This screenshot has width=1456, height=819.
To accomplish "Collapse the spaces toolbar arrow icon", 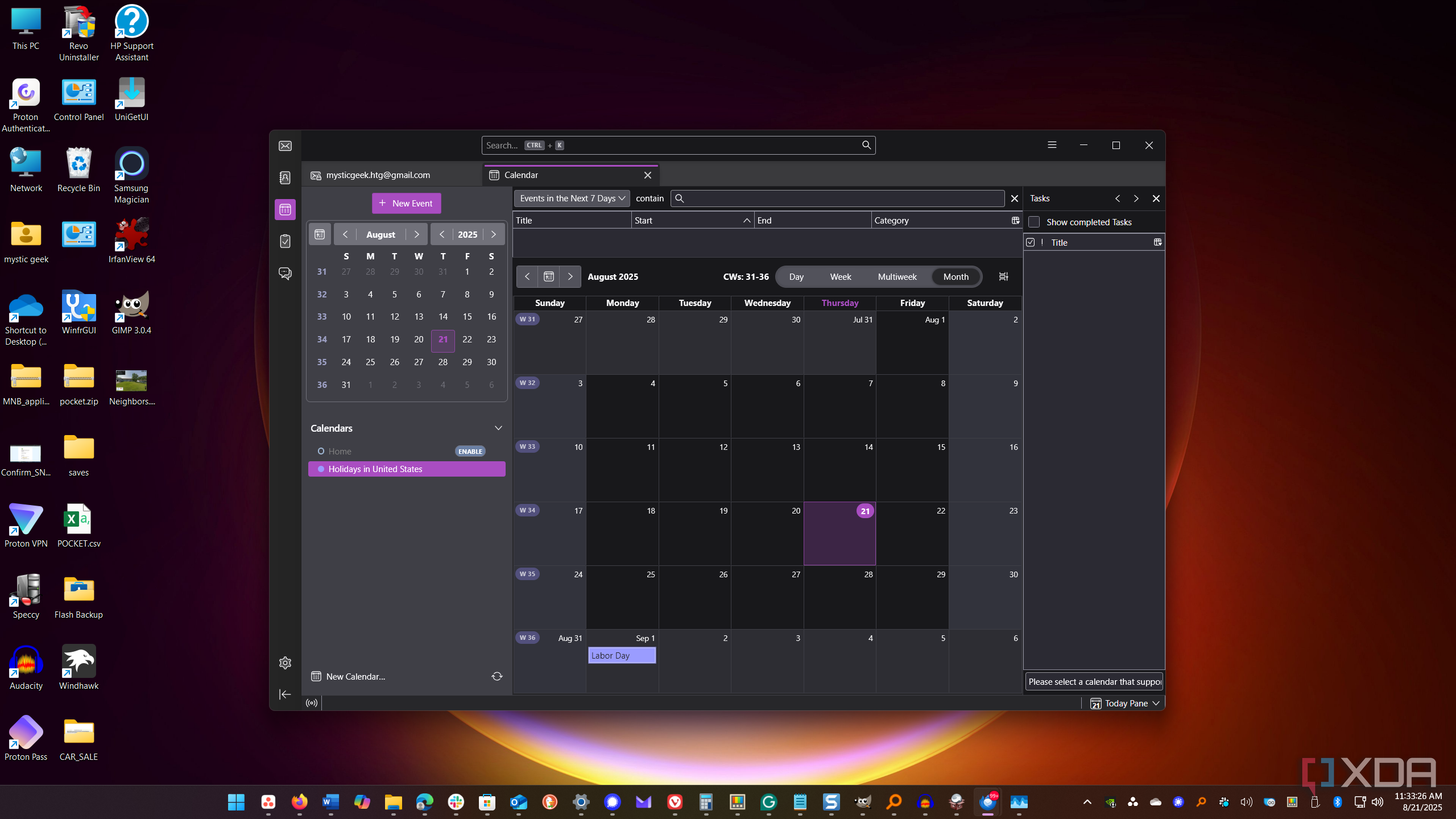I will pos(285,694).
